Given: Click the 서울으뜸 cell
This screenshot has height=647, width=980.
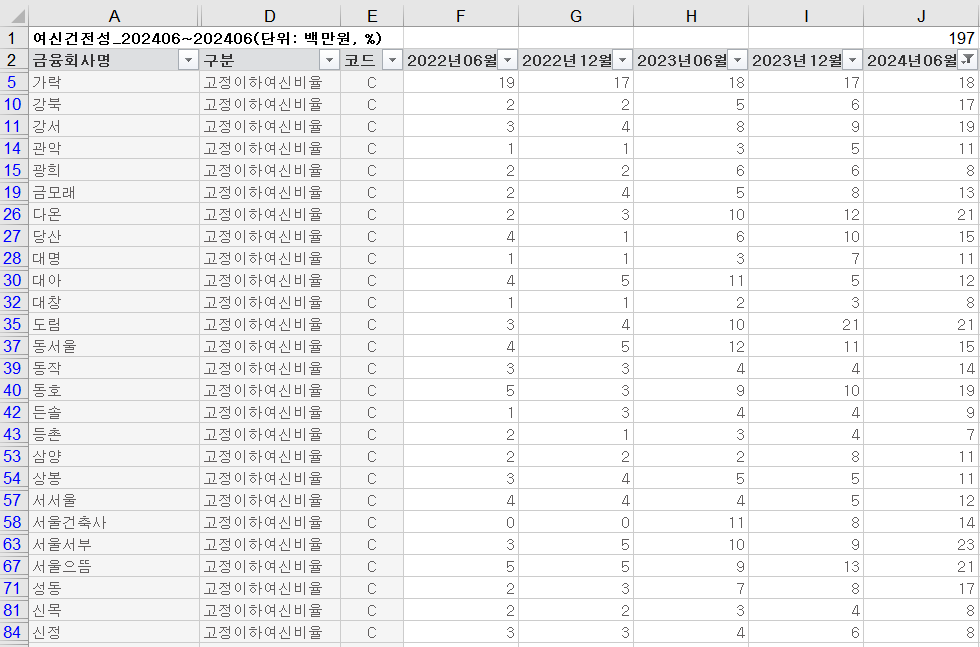Looking at the screenshot, I should [x=114, y=566].
